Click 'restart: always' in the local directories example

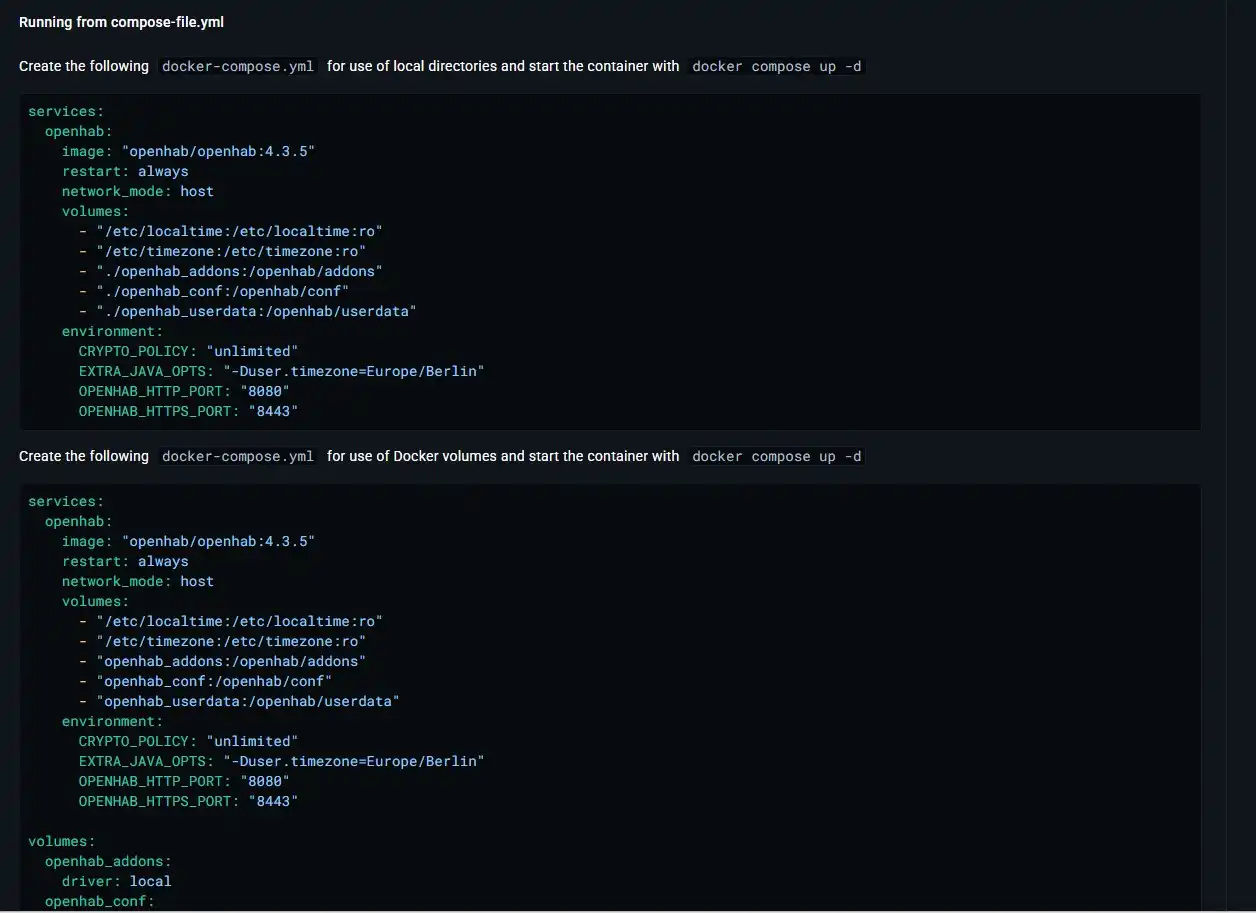point(125,171)
